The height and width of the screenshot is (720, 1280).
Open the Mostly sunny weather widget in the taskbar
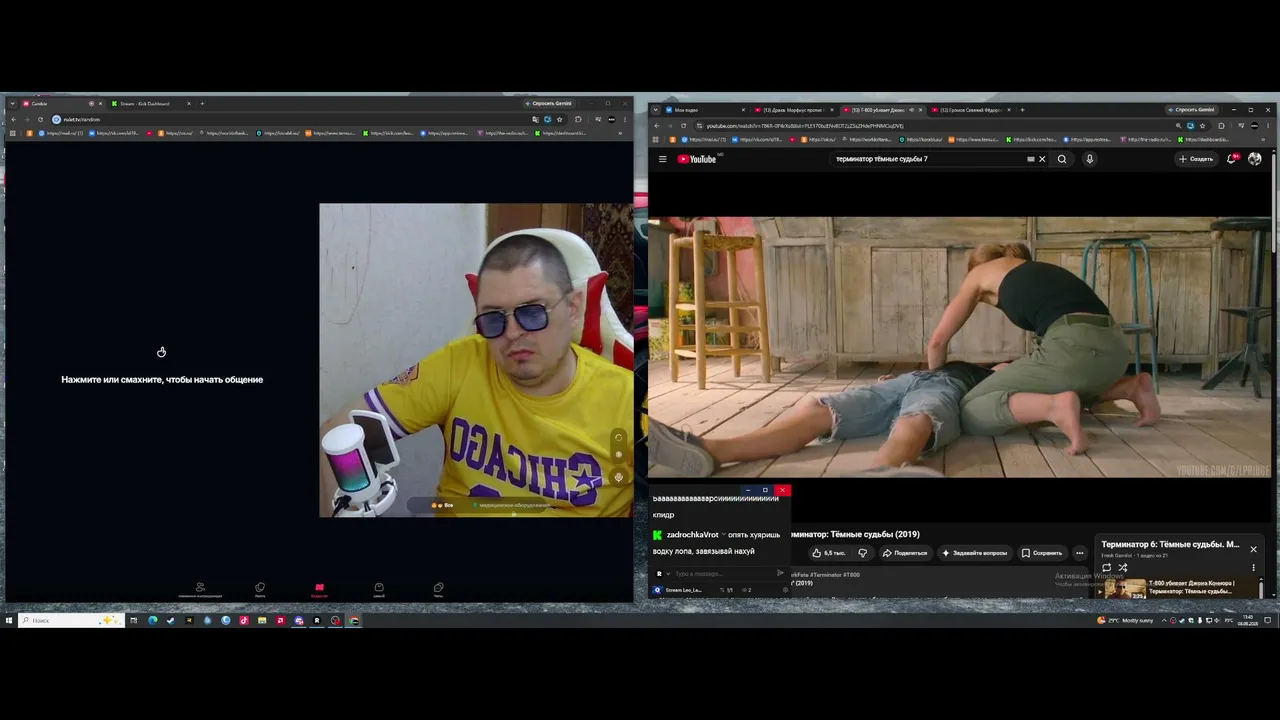(x=1125, y=621)
